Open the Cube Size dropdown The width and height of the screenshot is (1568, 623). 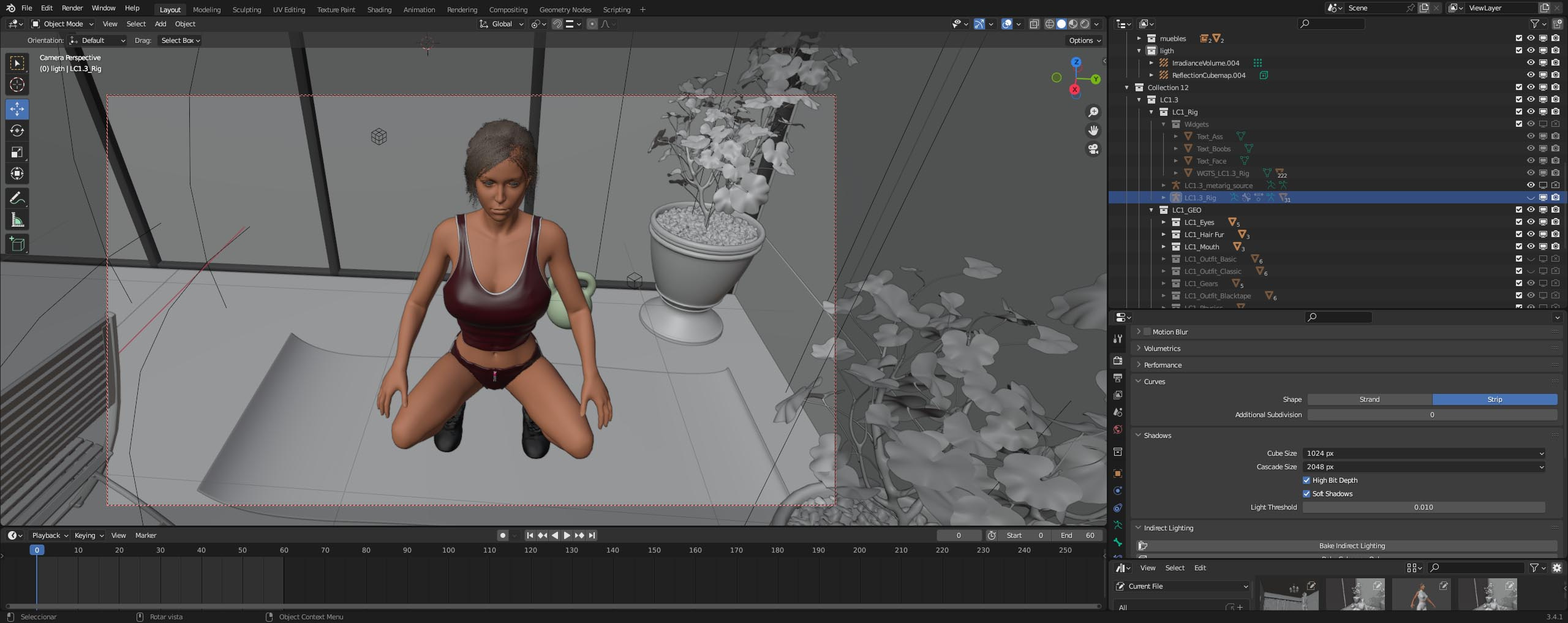pyautogui.click(x=1423, y=453)
